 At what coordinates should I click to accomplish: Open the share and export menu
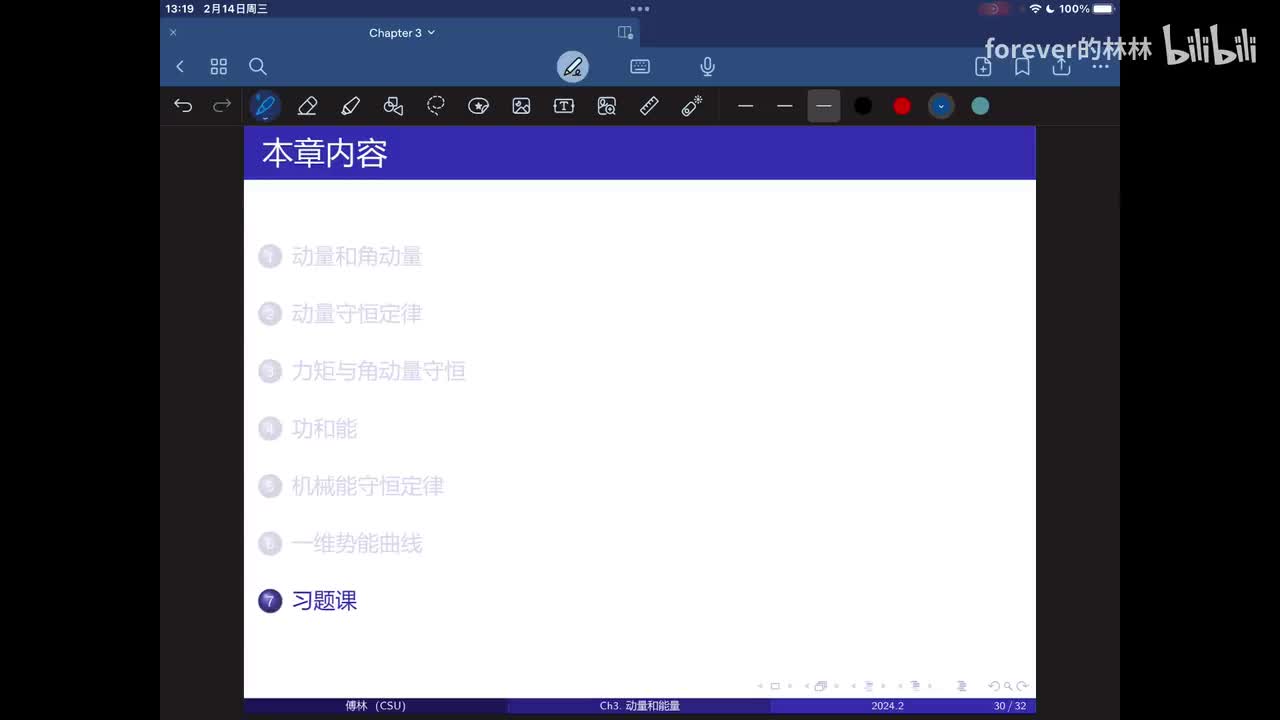coord(1061,66)
